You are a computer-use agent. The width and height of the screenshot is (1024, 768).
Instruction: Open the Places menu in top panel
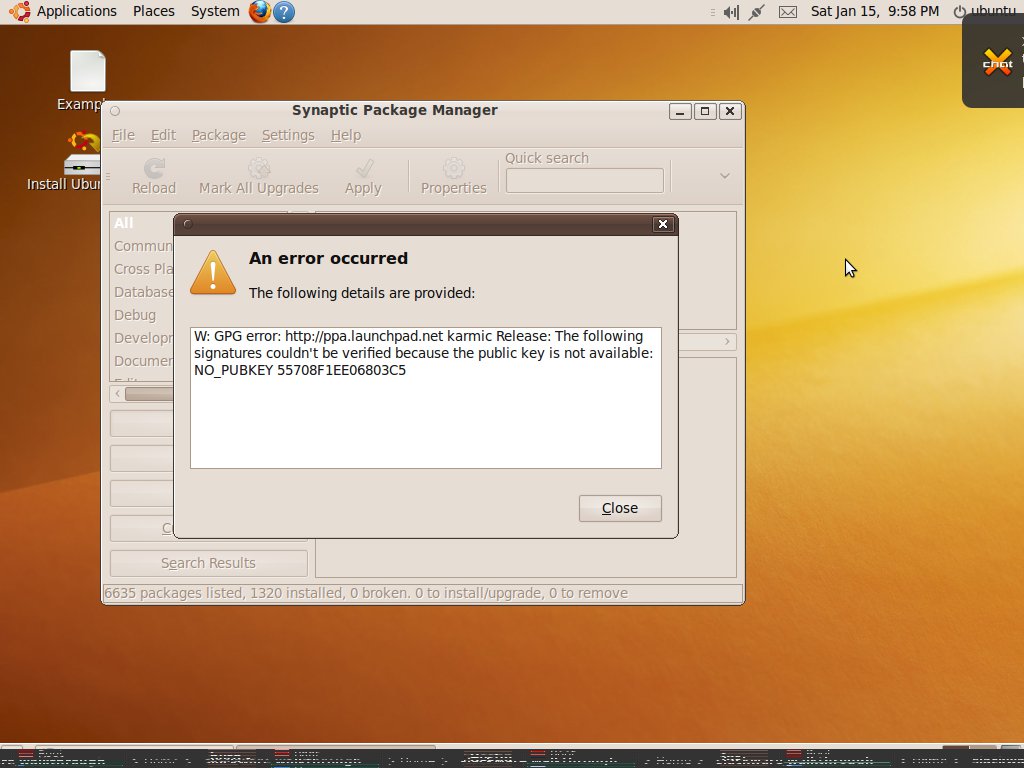pyautogui.click(x=153, y=11)
